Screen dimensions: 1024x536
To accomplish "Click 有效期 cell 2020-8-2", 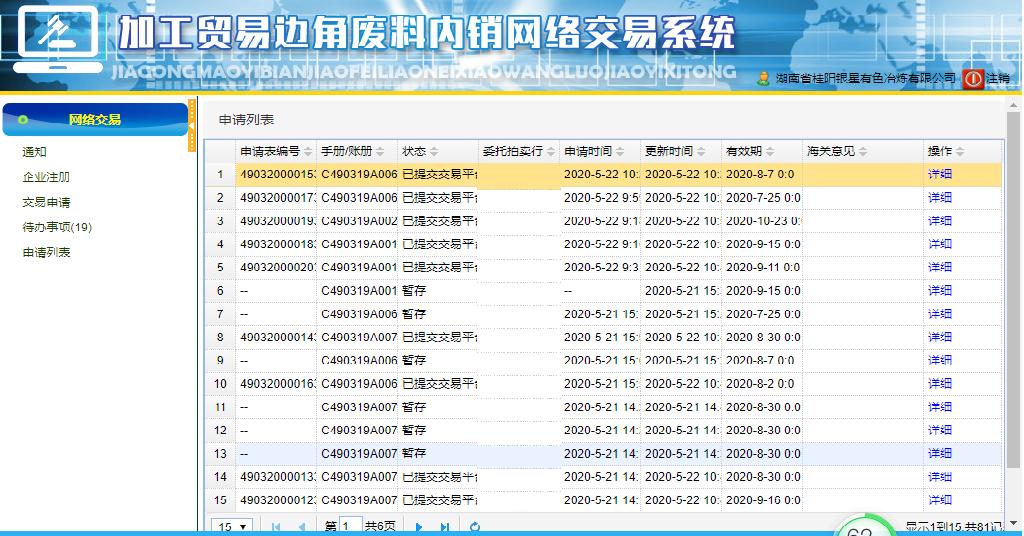I will pyautogui.click(x=762, y=383).
